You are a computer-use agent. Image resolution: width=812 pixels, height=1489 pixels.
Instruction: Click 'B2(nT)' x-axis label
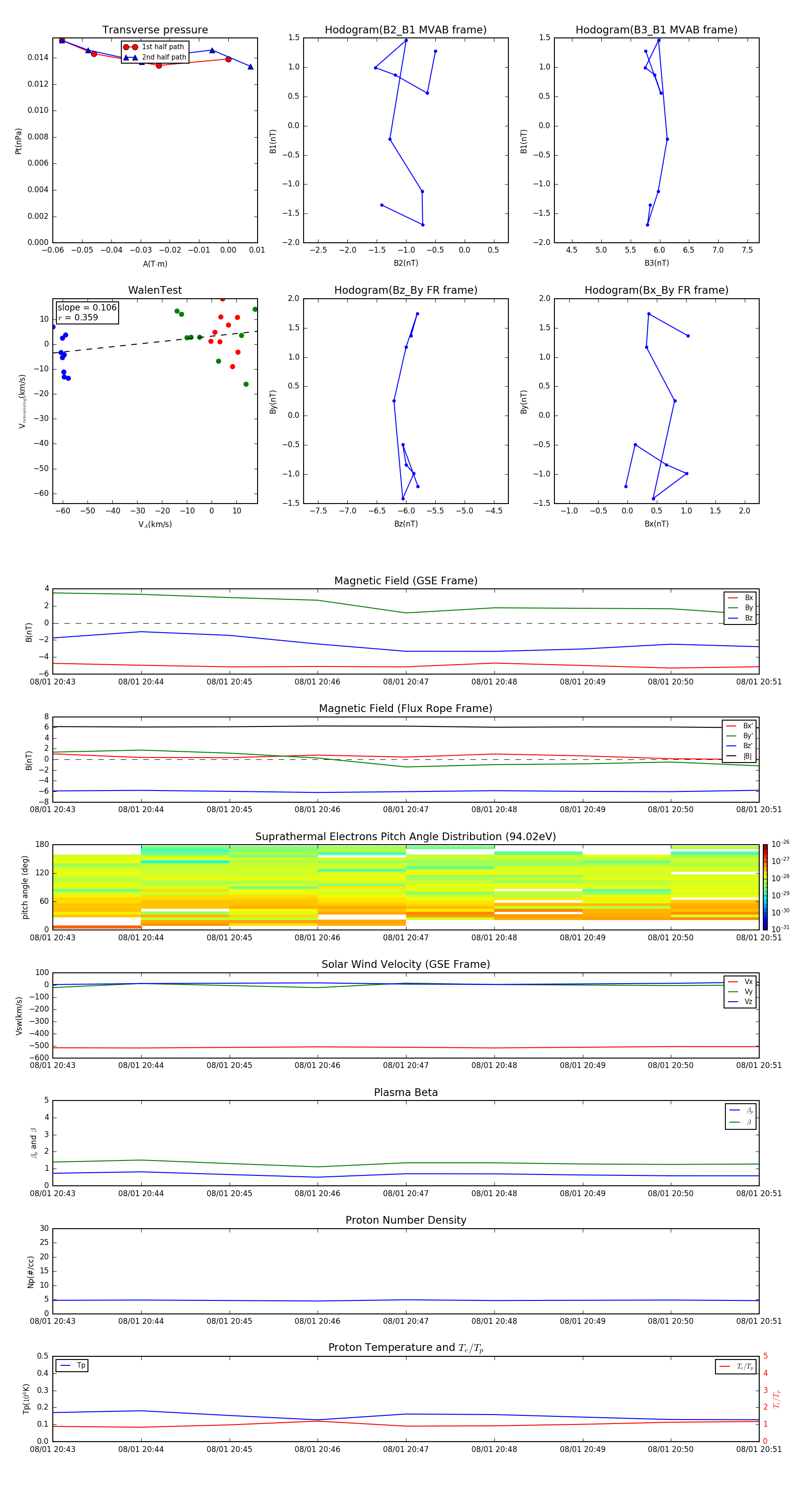tap(406, 263)
